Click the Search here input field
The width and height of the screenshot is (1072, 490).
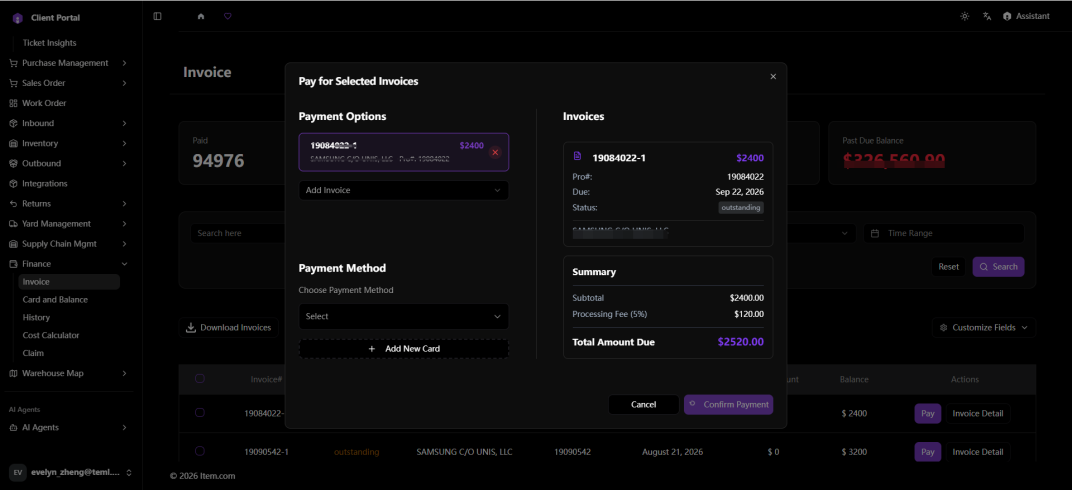[238, 233]
